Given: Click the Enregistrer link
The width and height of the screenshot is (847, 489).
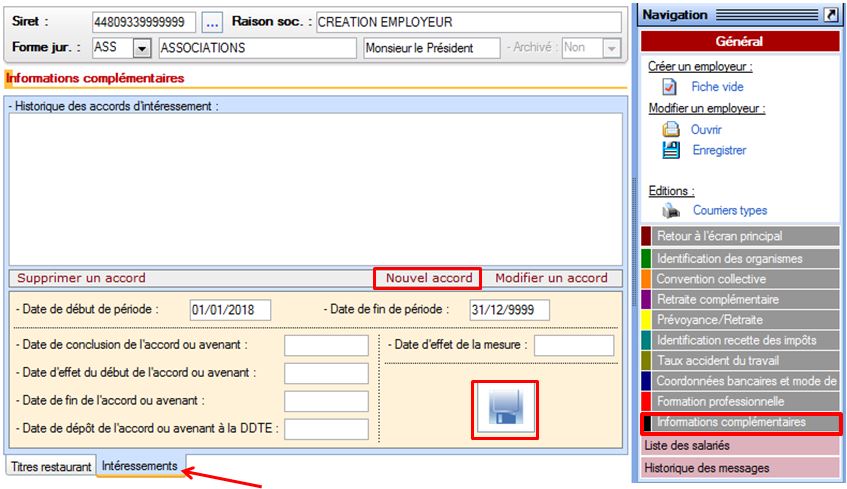Looking at the screenshot, I should (719, 150).
